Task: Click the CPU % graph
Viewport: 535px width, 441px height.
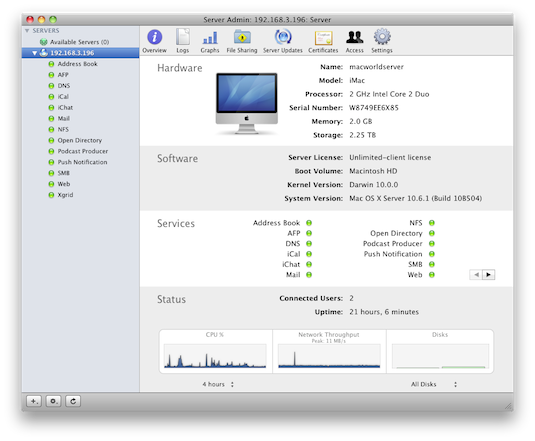Action: tap(215, 356)
